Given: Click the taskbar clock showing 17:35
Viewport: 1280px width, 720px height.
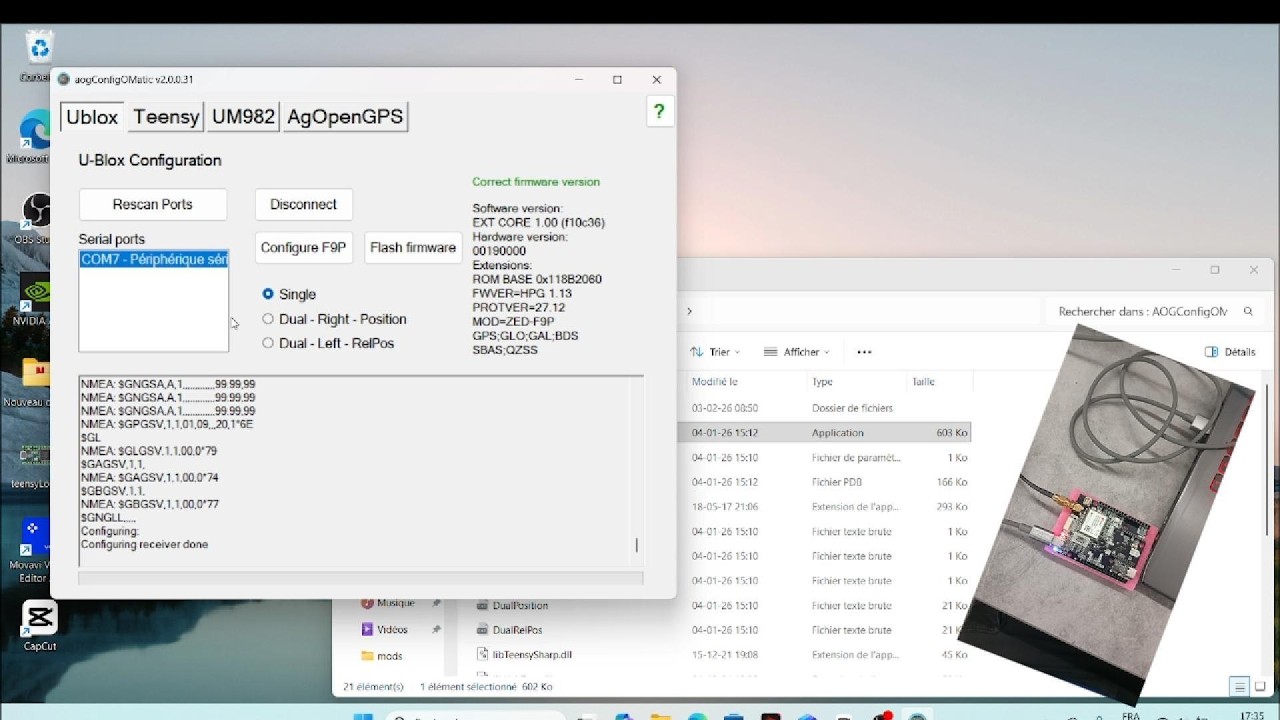Looking at the screenshot, I should 1250,716.
